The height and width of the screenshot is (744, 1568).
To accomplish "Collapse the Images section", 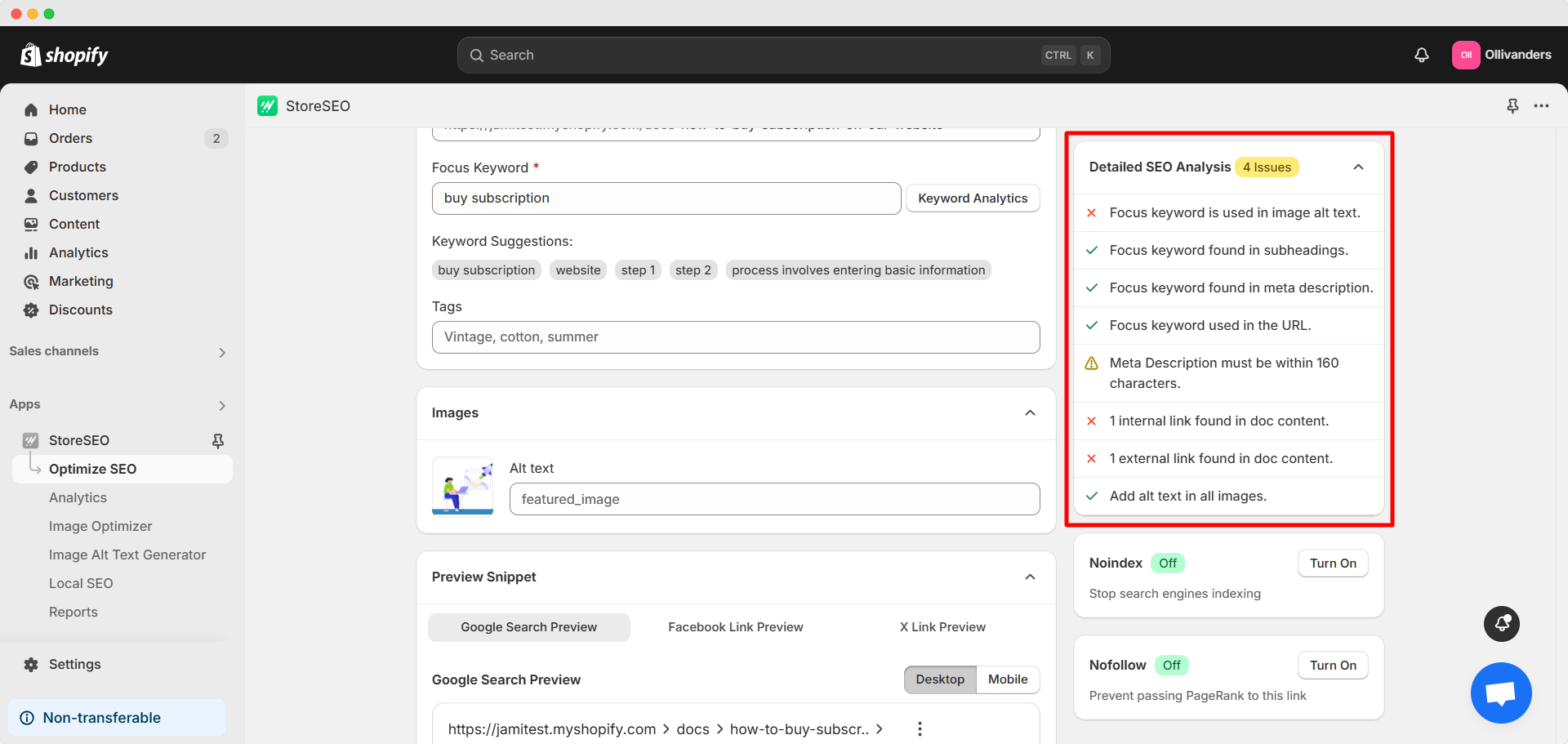I will 1030,413.
